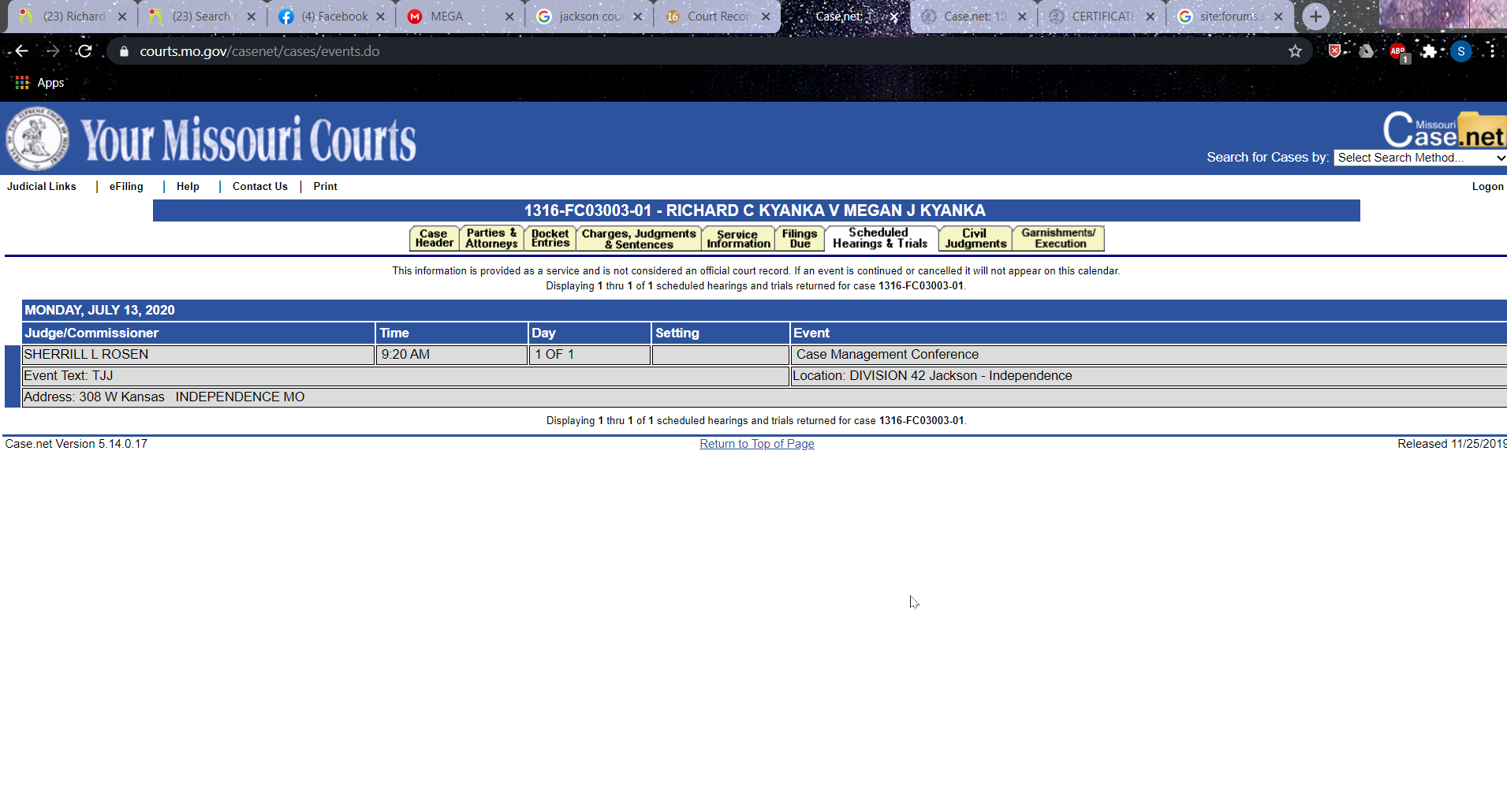Open Judicial Links menu
The width and height of the screenshot is (1507, 812).
pos(42,187)
